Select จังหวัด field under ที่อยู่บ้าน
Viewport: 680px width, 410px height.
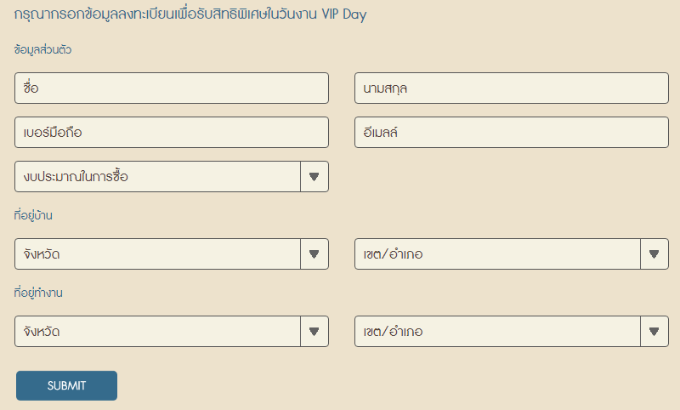pyautogui.click(x=157, y=254)
